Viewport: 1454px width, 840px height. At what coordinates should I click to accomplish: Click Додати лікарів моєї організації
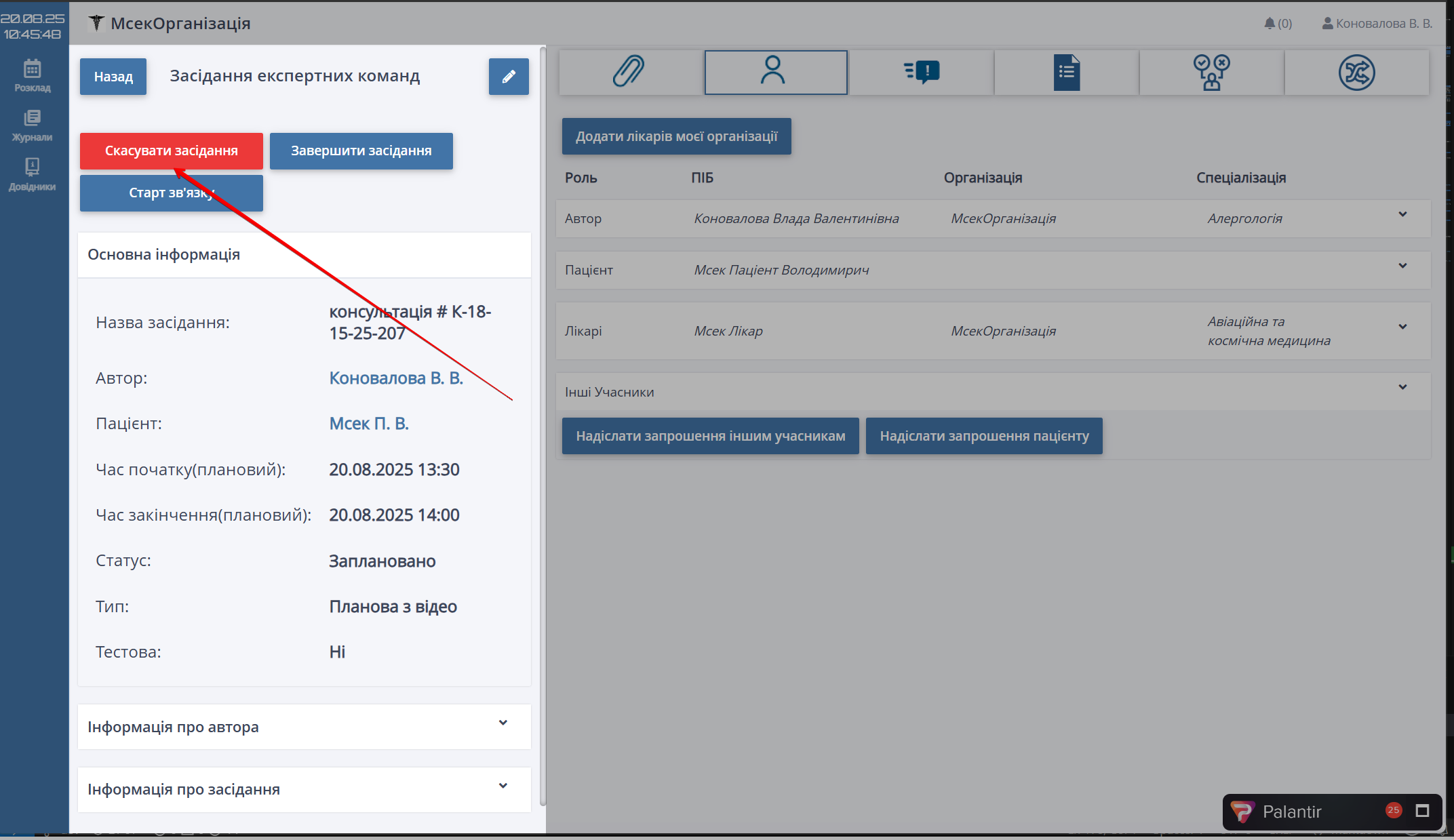(x=676, y=136)
